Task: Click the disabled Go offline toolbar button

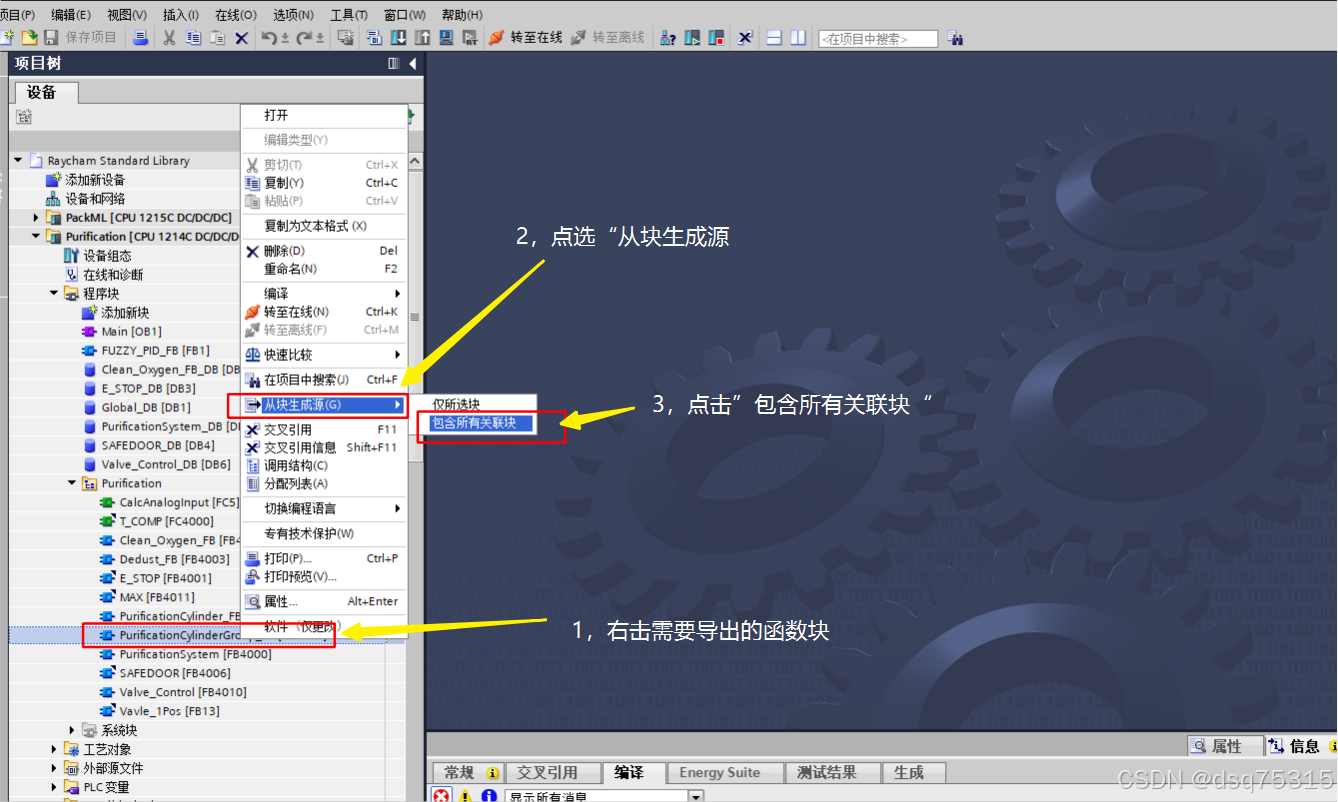Action: click(x=608, y=38)
